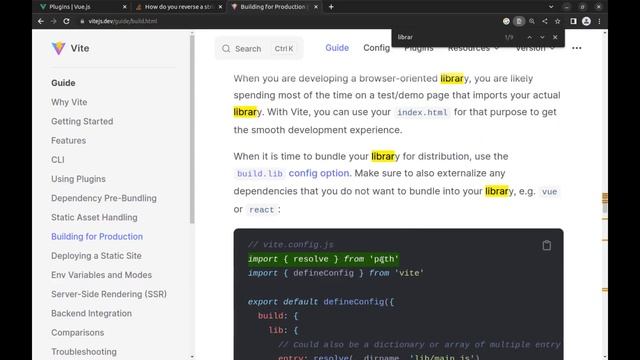The width and height of the screenshot is (640, 360).
Task: Click the Vite site title text
Action: click(80, 48)
